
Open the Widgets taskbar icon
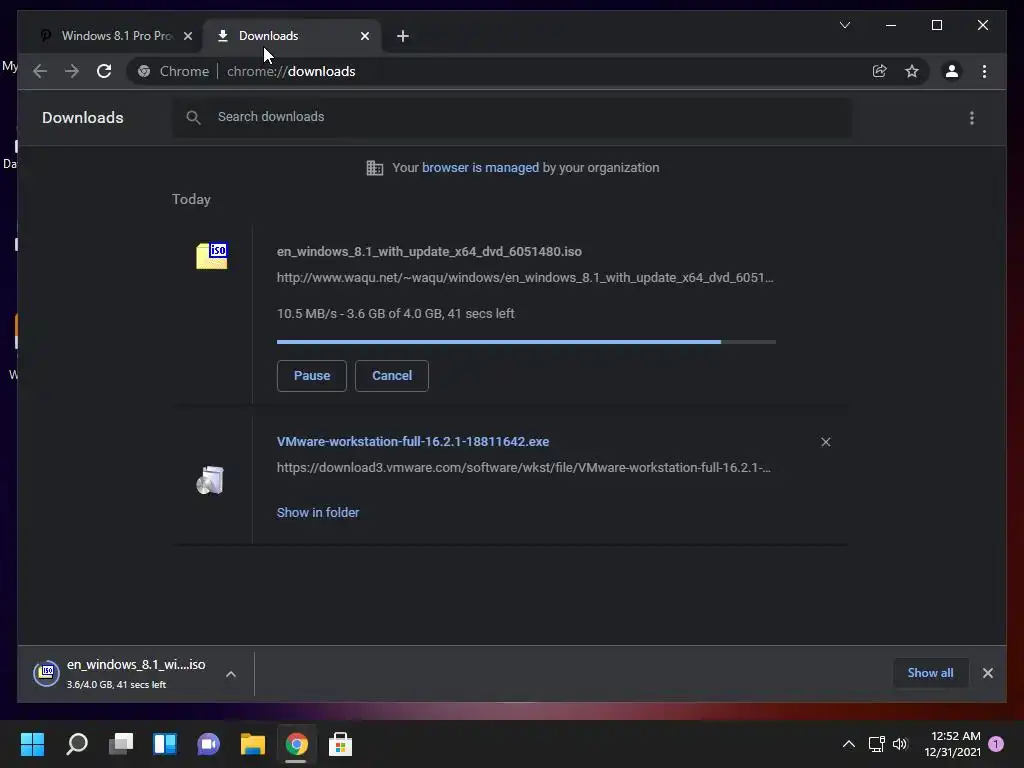point(165,744)
